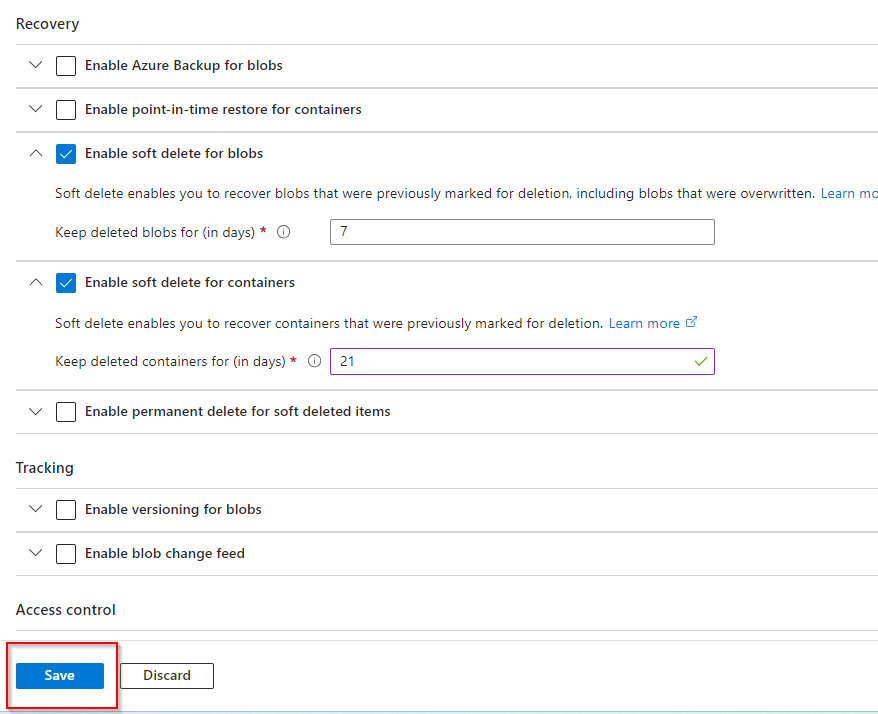Expand the Azure Backup for blobs section
Viewport: 878px width, 714px height.
[36, 66]
